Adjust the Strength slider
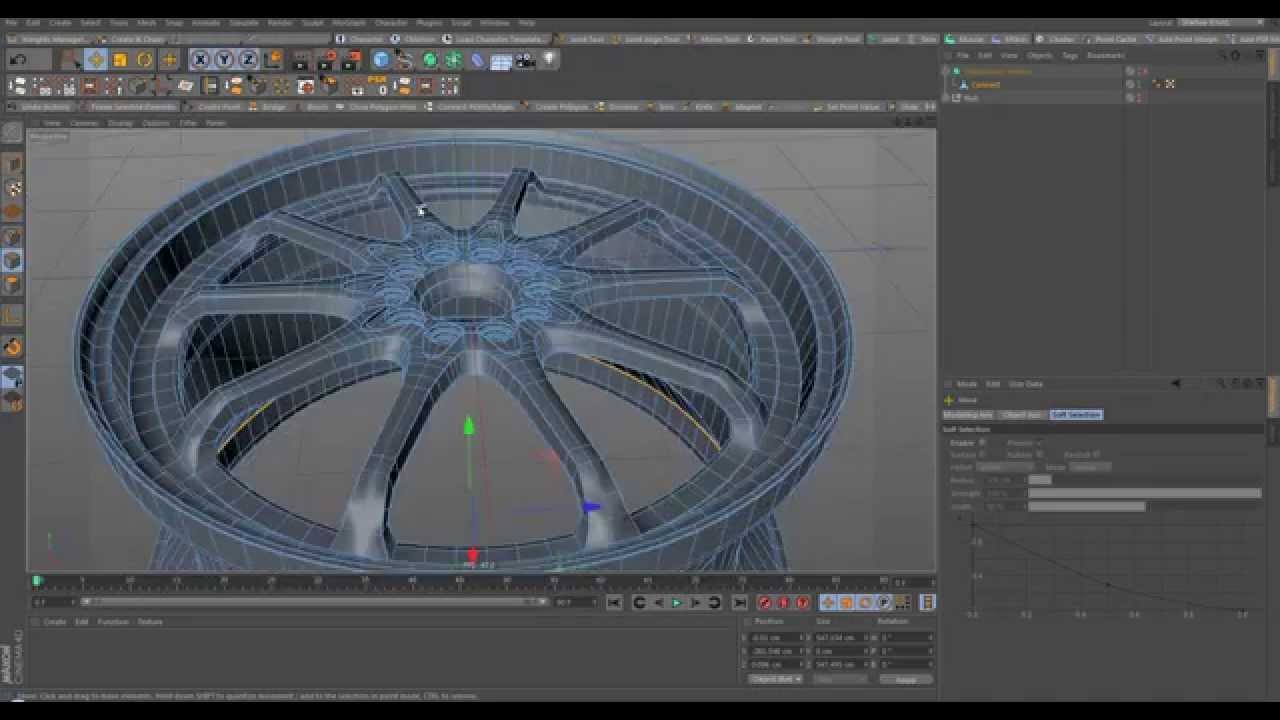1280x720 pixels. tap(1145, 493)
